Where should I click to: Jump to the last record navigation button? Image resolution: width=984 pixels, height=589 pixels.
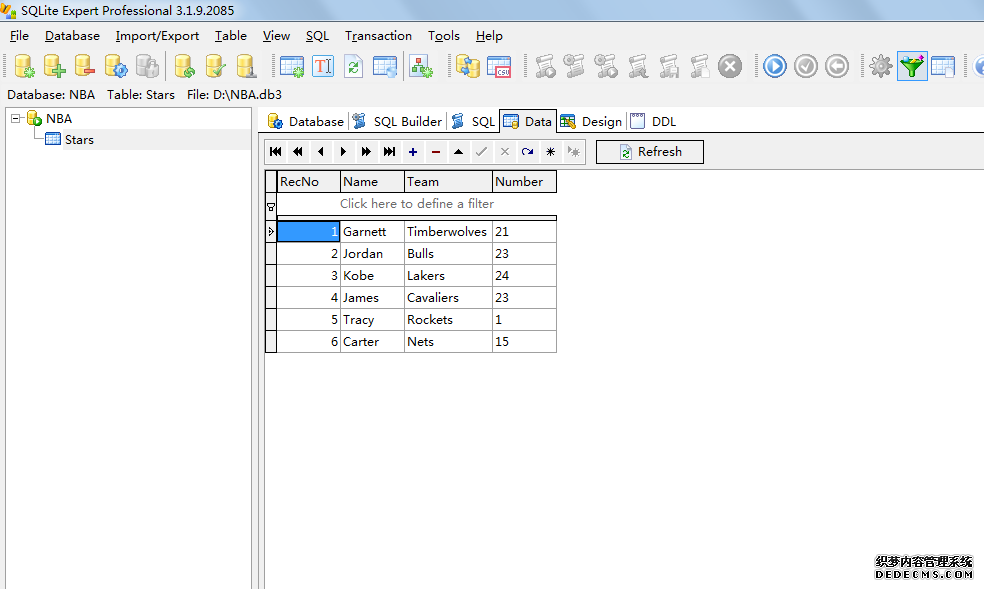390,152
